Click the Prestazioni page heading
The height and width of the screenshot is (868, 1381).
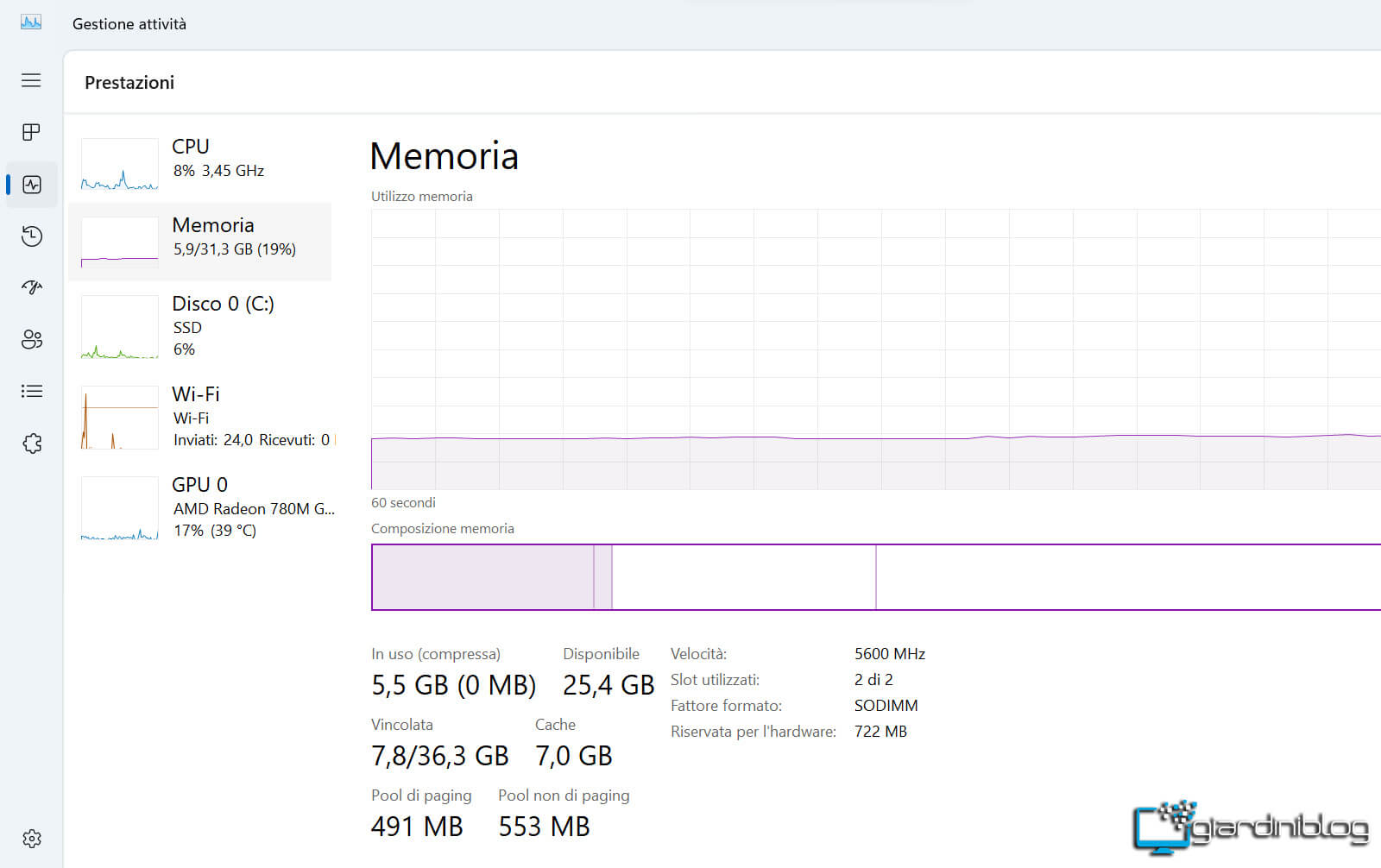point(129,83)
